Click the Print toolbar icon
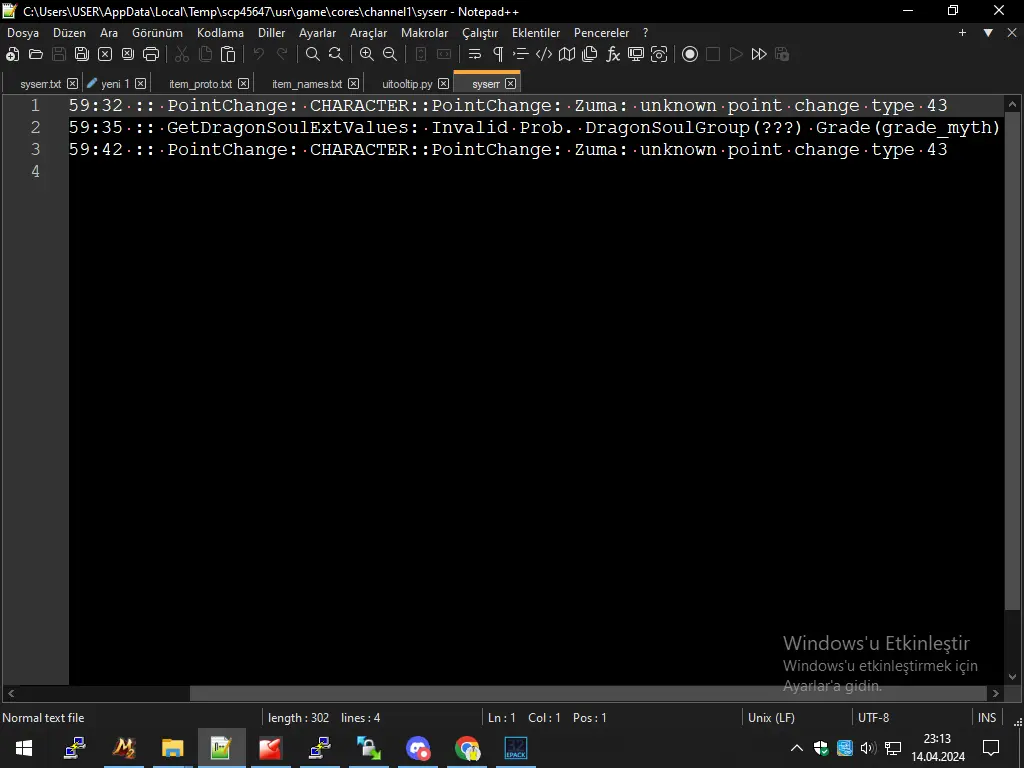 click(151, 54)
